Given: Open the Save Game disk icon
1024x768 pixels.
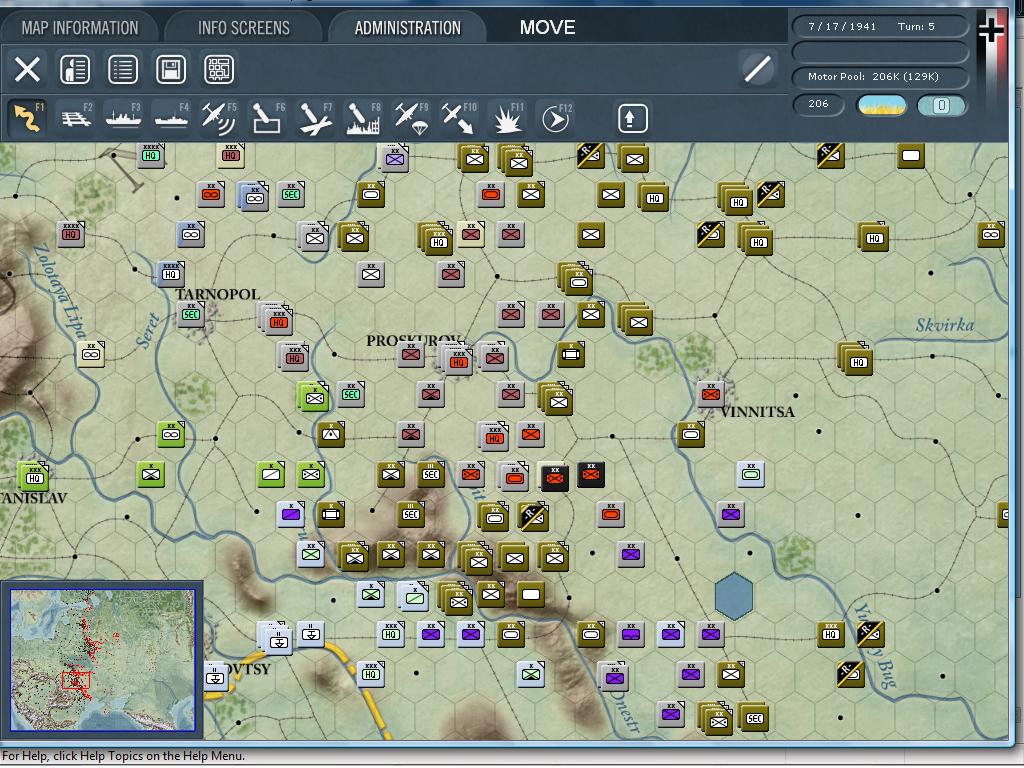Looking at the screenshot, I should pyautogui.click(x=169, y=68).
